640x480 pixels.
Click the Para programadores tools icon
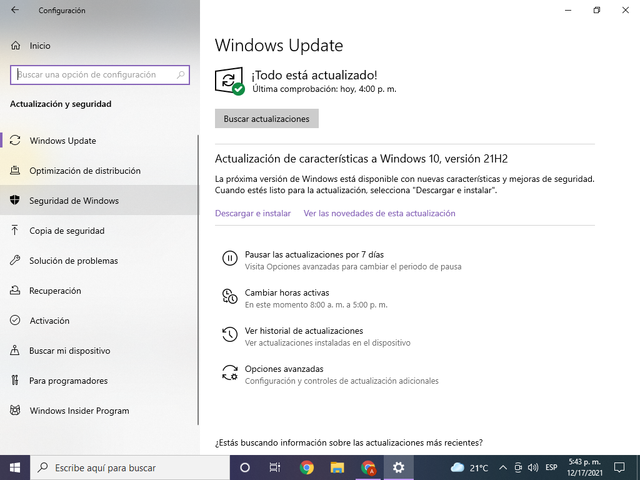(15, 380)
